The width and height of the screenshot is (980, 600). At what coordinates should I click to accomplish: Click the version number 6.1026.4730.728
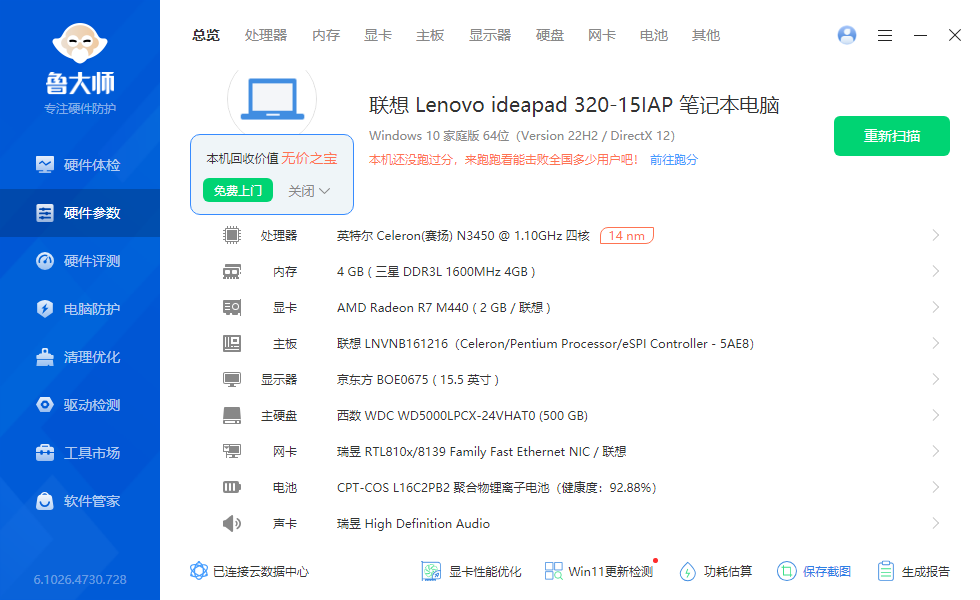80,579
